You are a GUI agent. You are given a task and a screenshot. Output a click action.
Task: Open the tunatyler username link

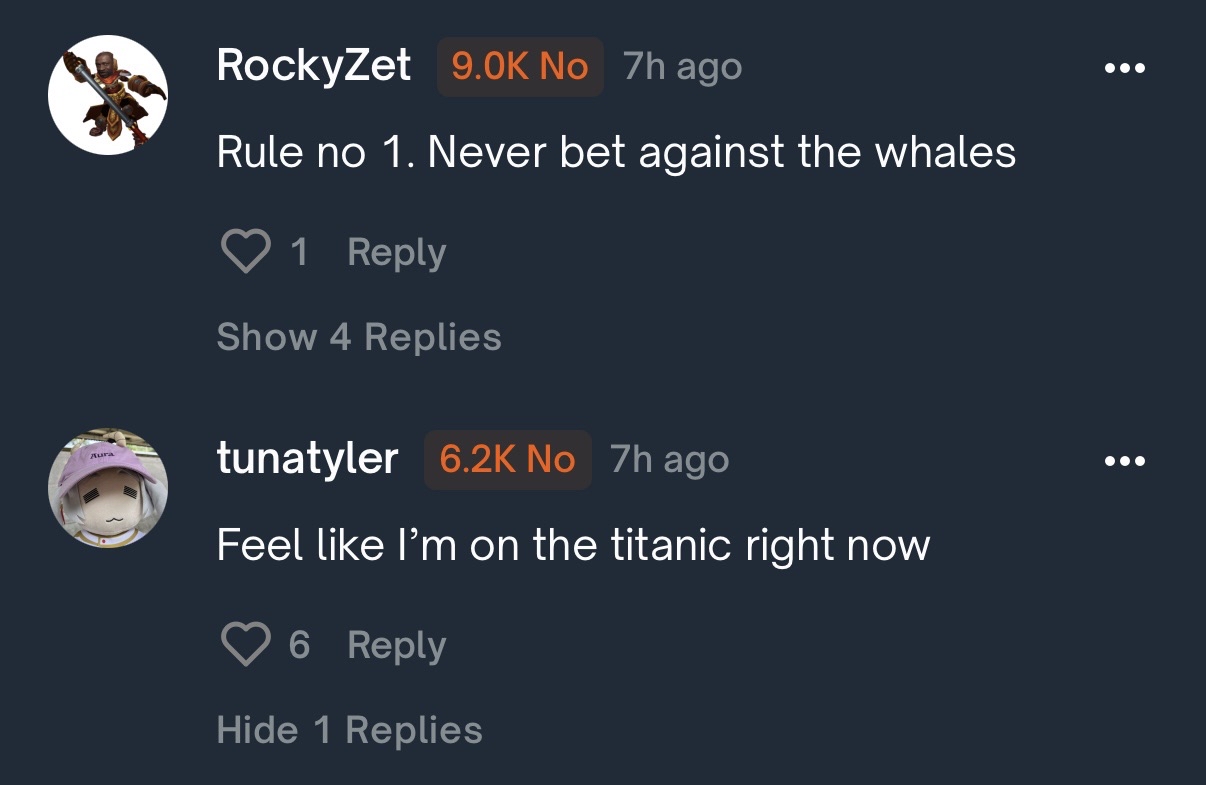[x=308, y=460]
